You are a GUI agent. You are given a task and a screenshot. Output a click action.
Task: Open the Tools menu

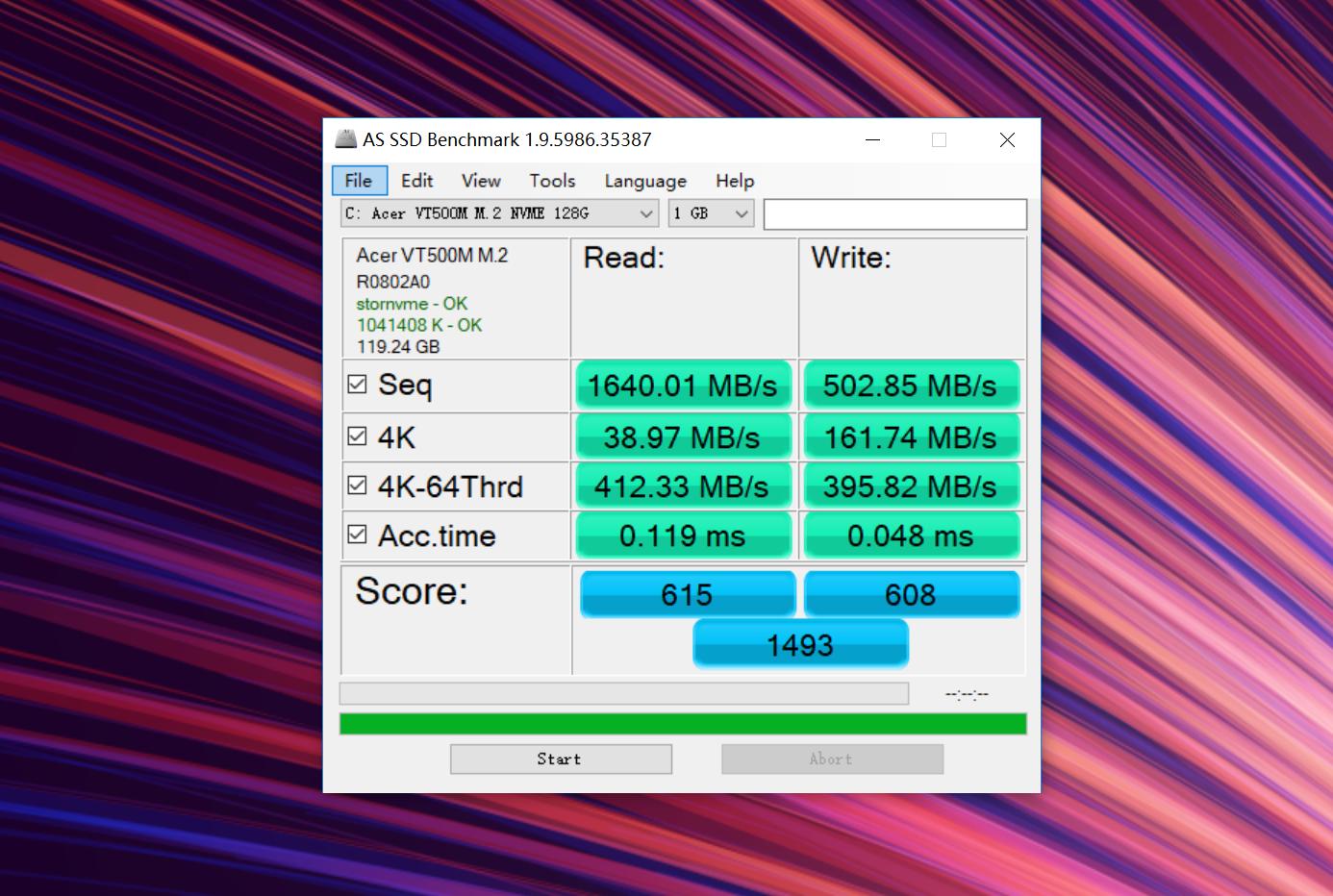pos(552,181)
